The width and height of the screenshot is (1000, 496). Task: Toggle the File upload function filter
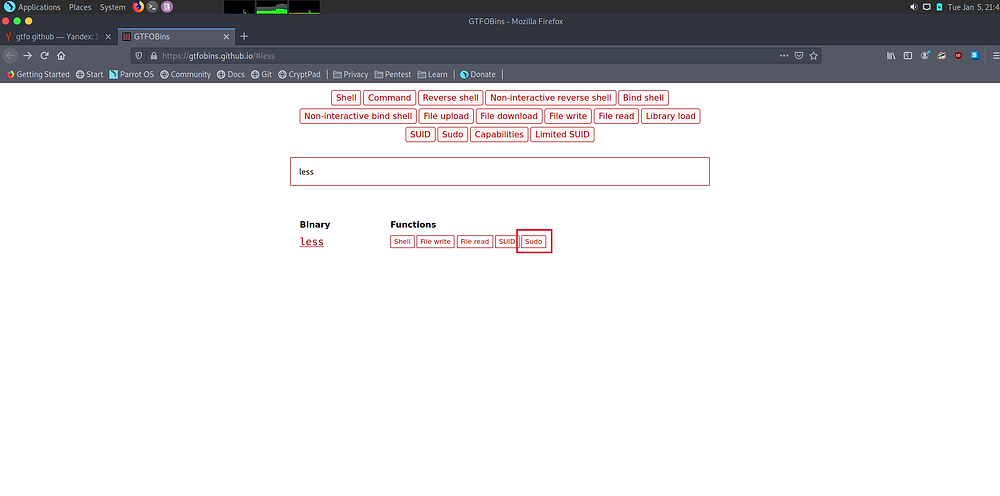click(446, 116)
